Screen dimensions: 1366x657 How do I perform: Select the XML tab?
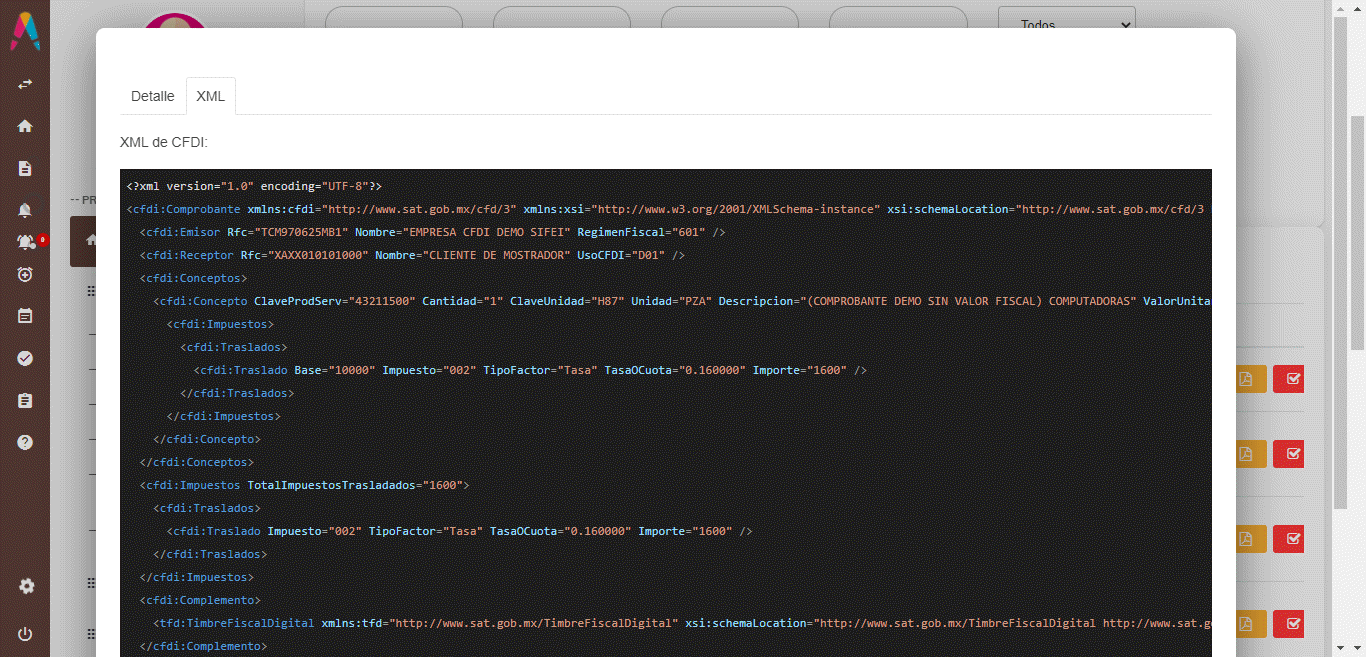point(210,96)
